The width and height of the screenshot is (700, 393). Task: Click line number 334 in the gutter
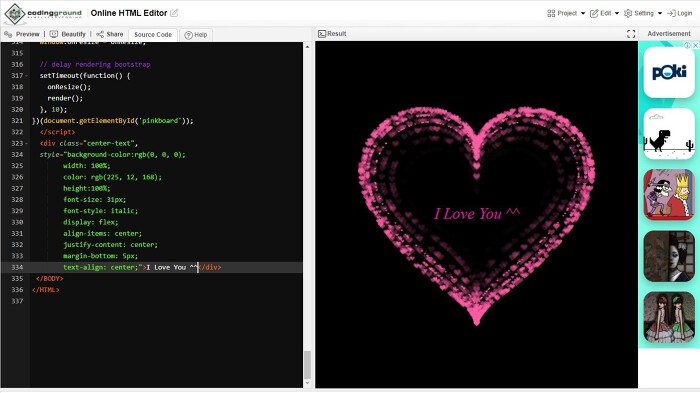click(x=17, y=267)
